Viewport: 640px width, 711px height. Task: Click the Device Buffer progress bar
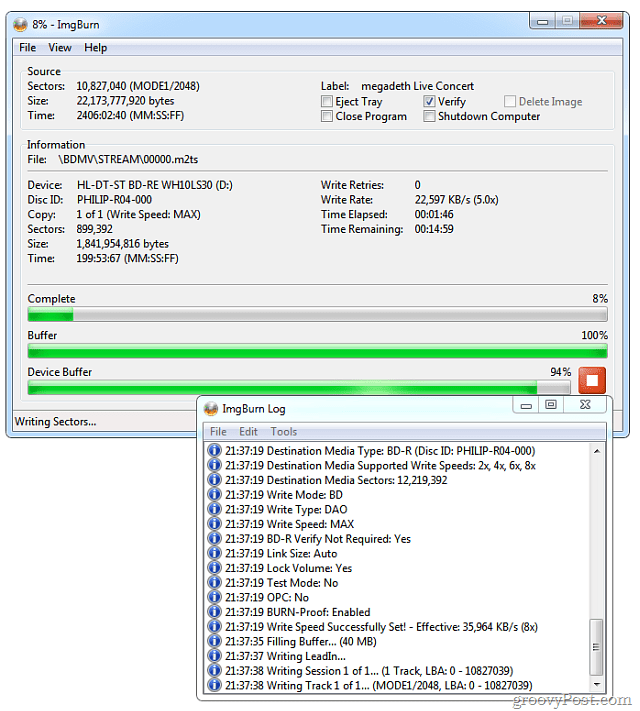tap(299, 387)
